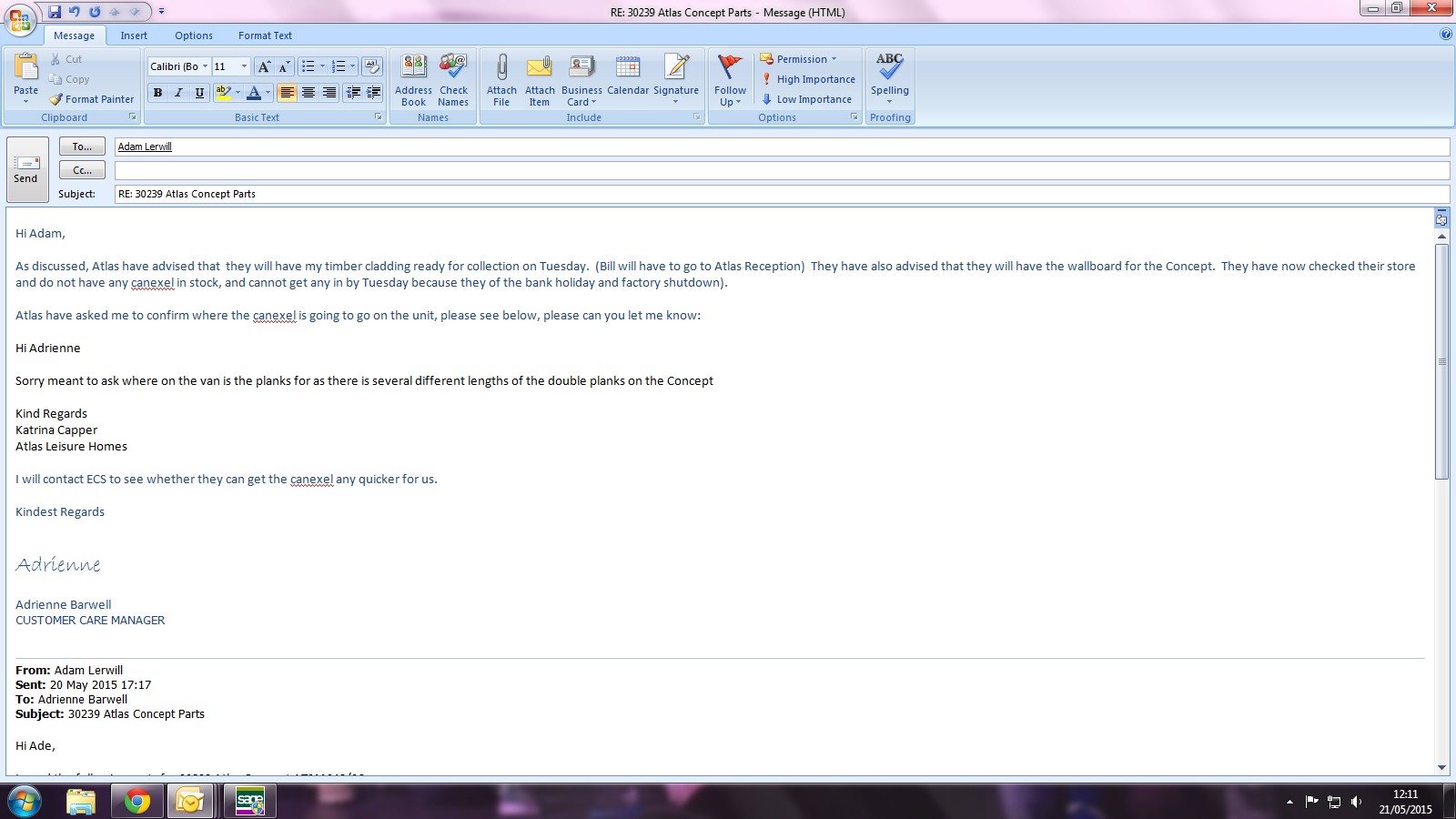Attach an Outlook item
The width and height of the screenshot is (1456, 819).
point(540,80)
